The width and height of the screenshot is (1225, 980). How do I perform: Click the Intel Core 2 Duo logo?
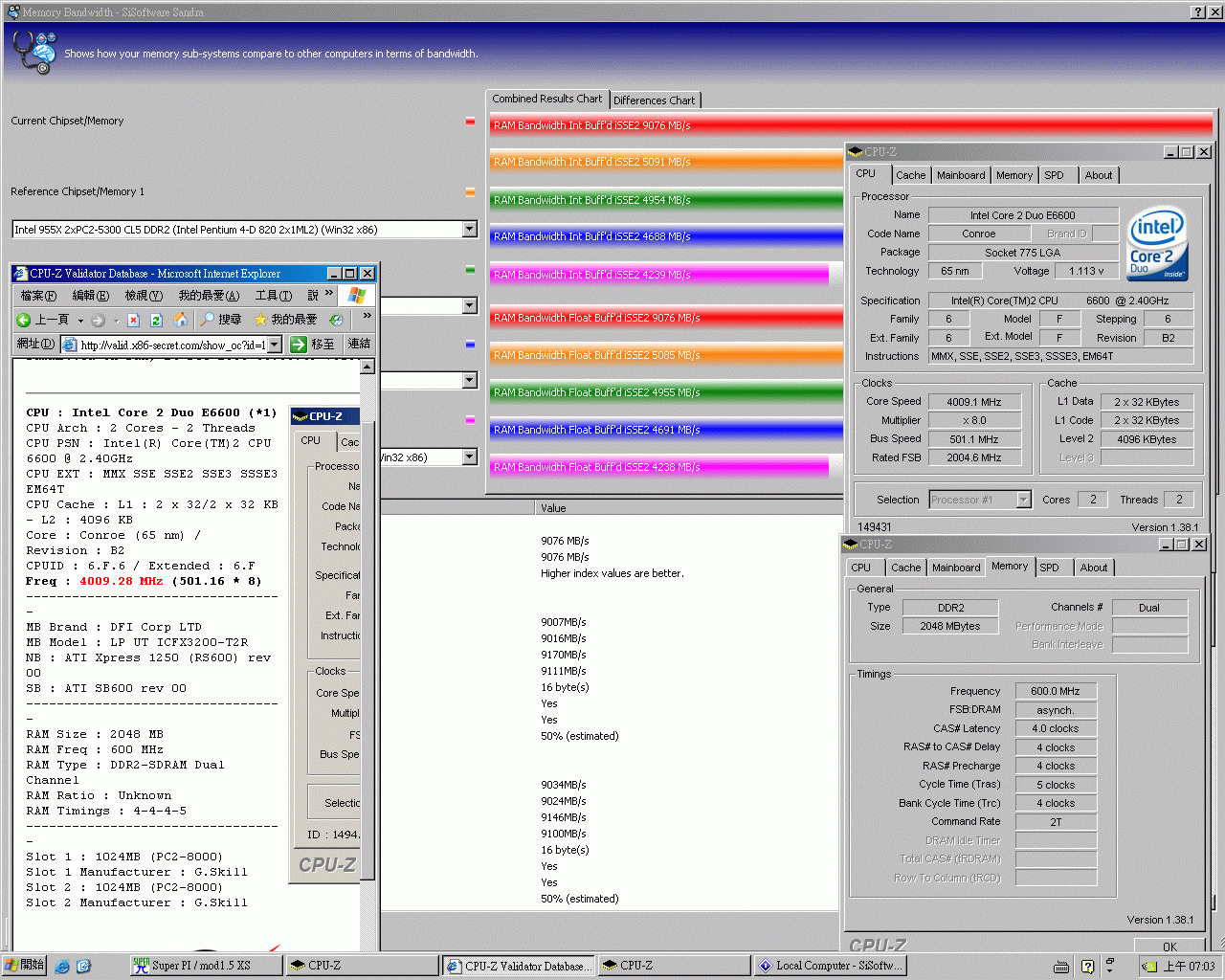pyautogui.click(x=1157, y=244)
